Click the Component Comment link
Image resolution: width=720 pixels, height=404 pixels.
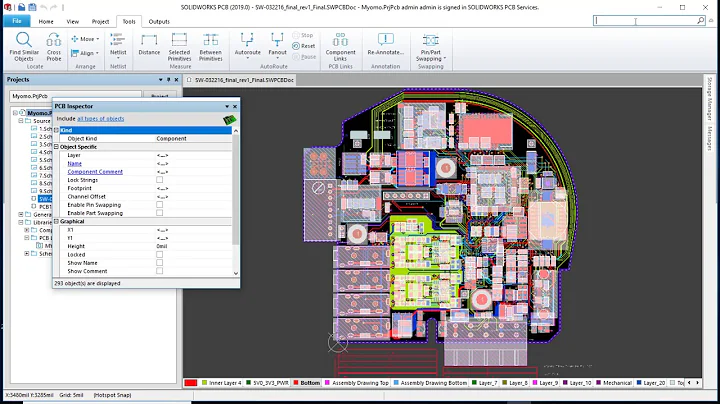95,172
